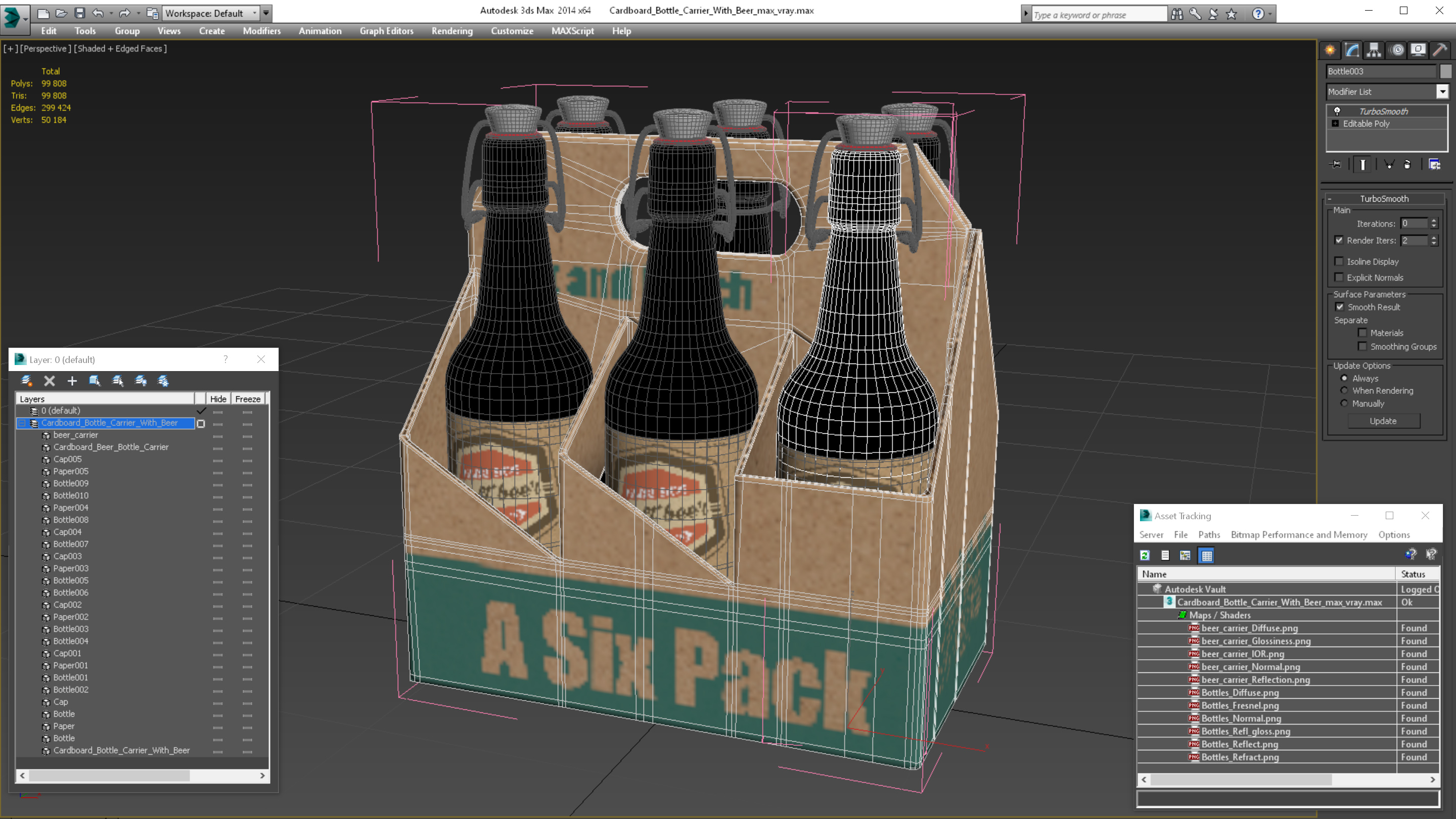Open the Motion command panel tab

coord(1397,51)
